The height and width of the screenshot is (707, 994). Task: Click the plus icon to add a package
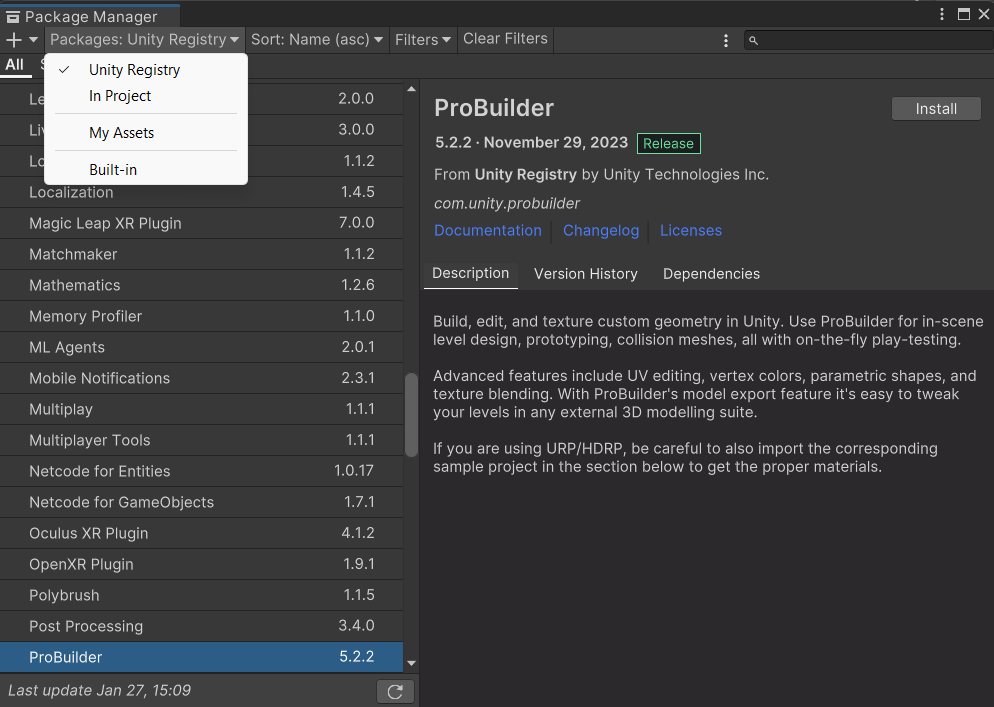pos(13,40)
